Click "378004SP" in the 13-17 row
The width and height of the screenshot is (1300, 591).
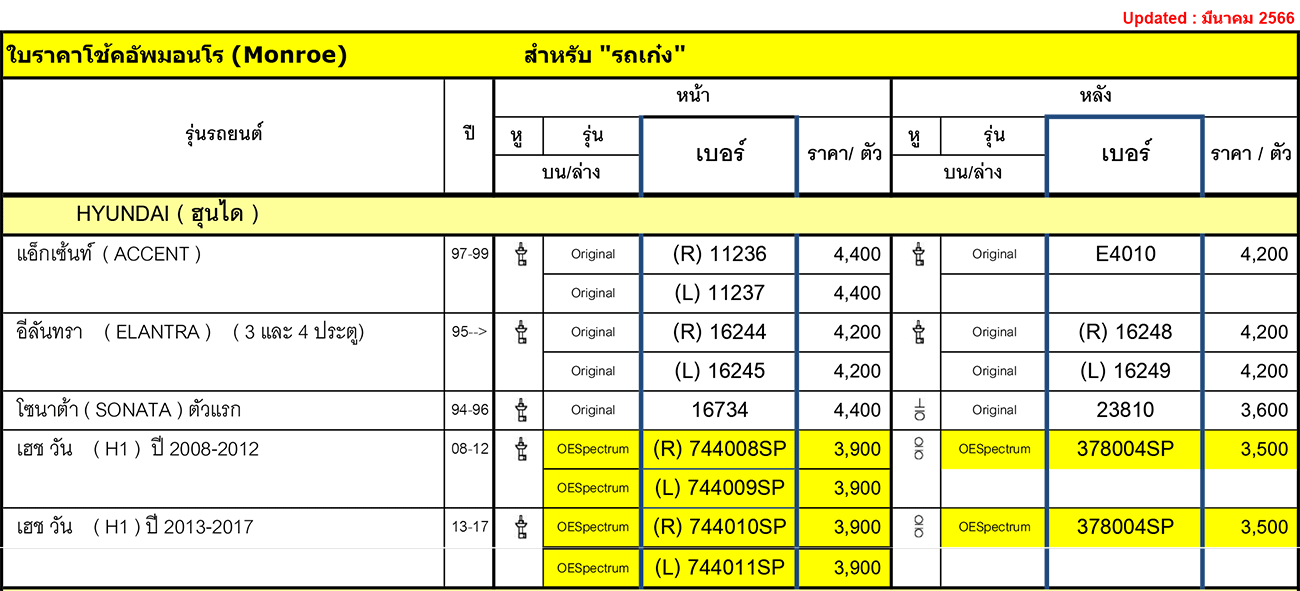pos(1125,527)
